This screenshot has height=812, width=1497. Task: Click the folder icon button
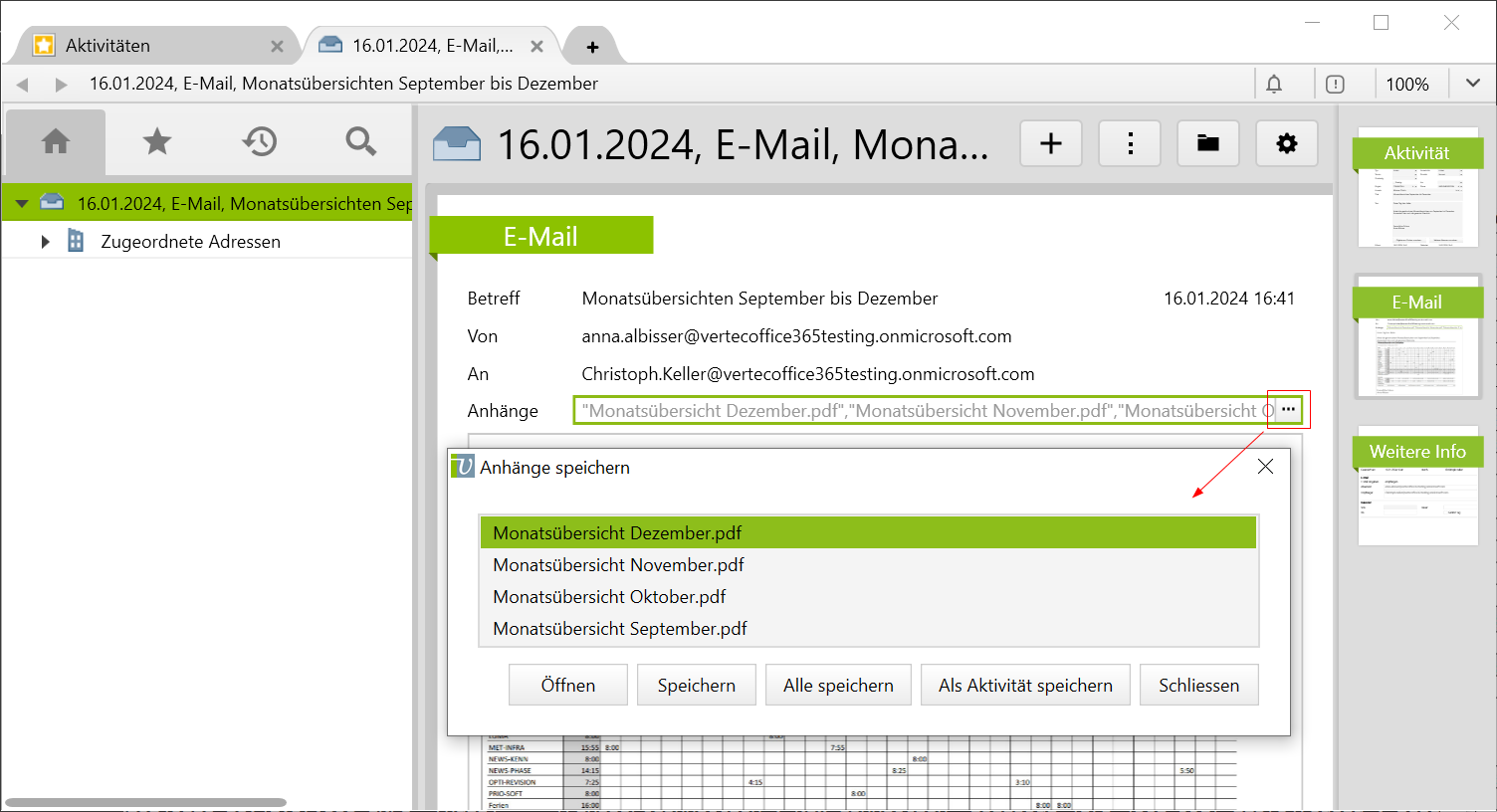(1208, 144)
